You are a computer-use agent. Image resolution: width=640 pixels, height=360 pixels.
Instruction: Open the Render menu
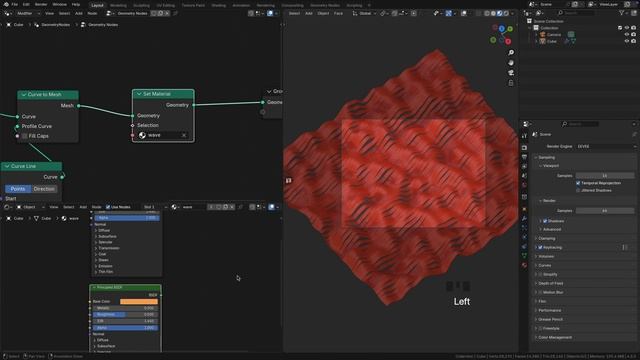pyautogui.click(x=41, y=4)
